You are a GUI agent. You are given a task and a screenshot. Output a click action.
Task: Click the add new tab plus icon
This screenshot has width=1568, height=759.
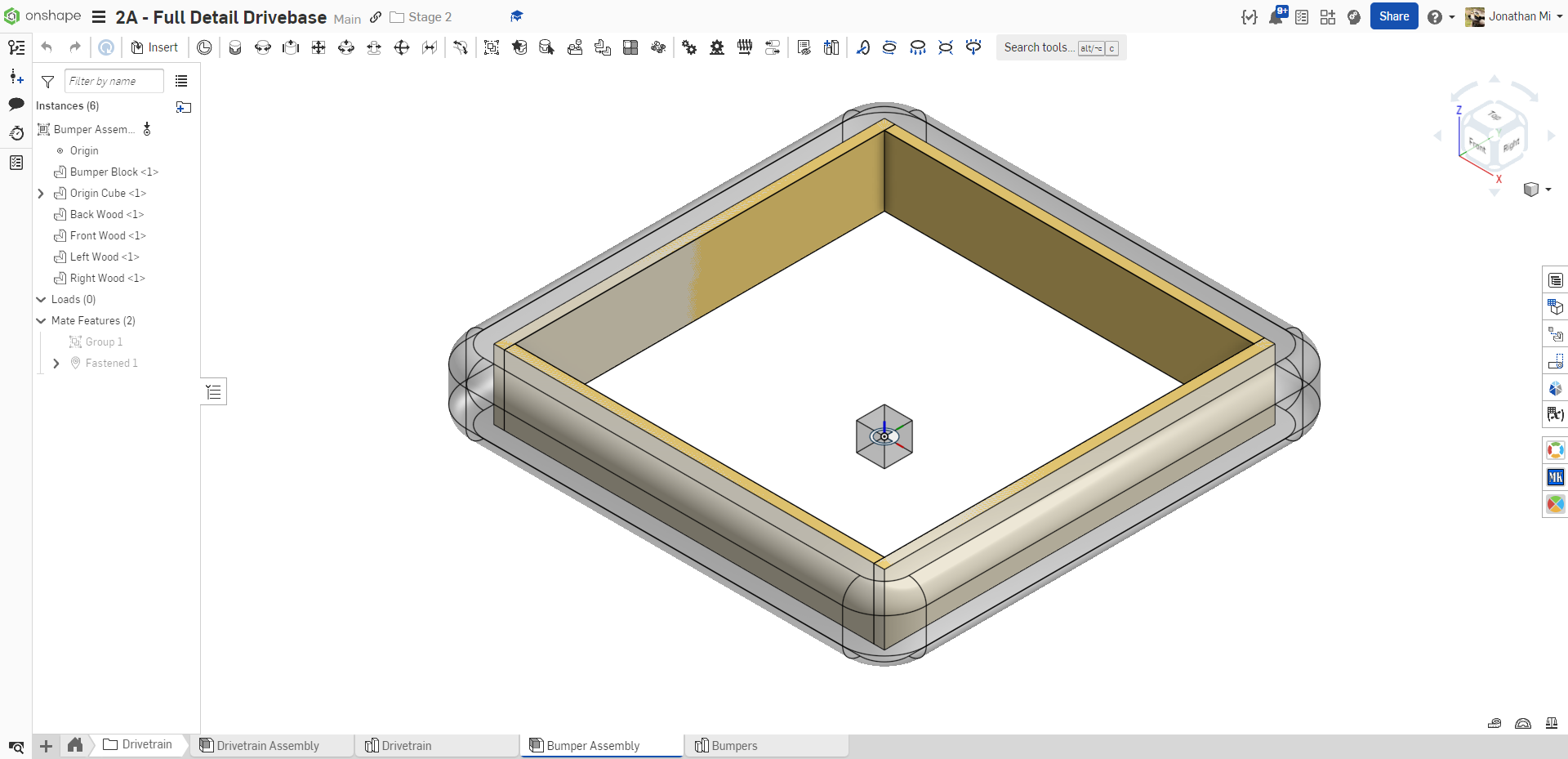(x=47, y=746)
